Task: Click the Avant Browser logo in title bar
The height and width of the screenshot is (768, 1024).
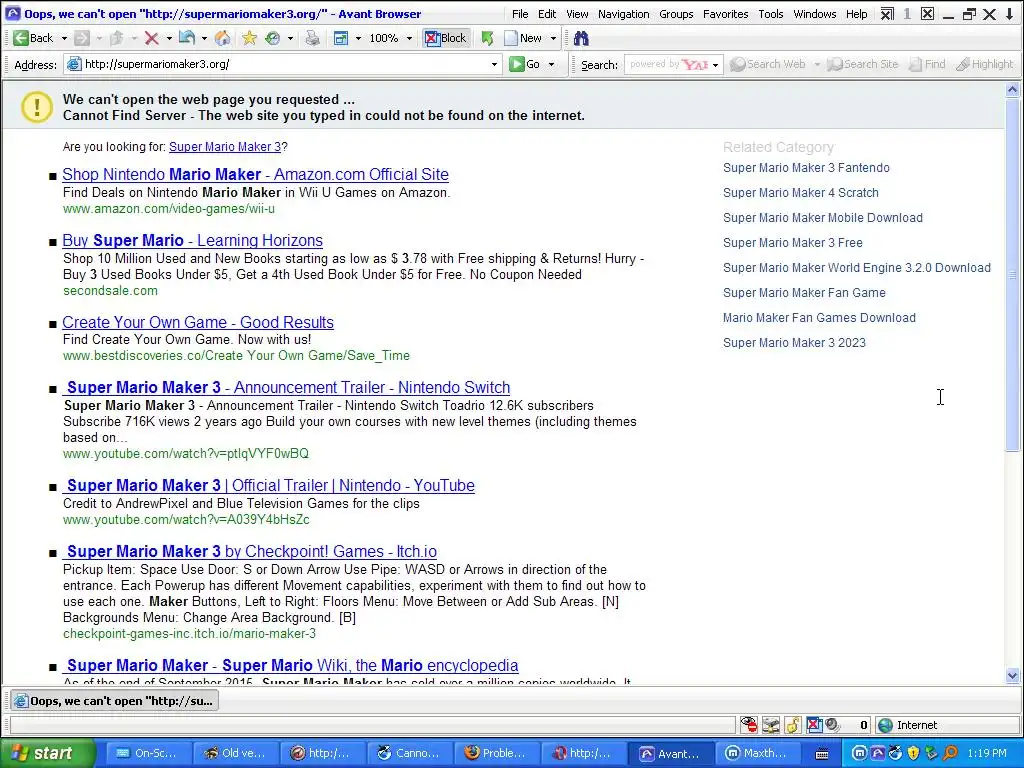Action: pyautogui.click(x=12, y=13)
